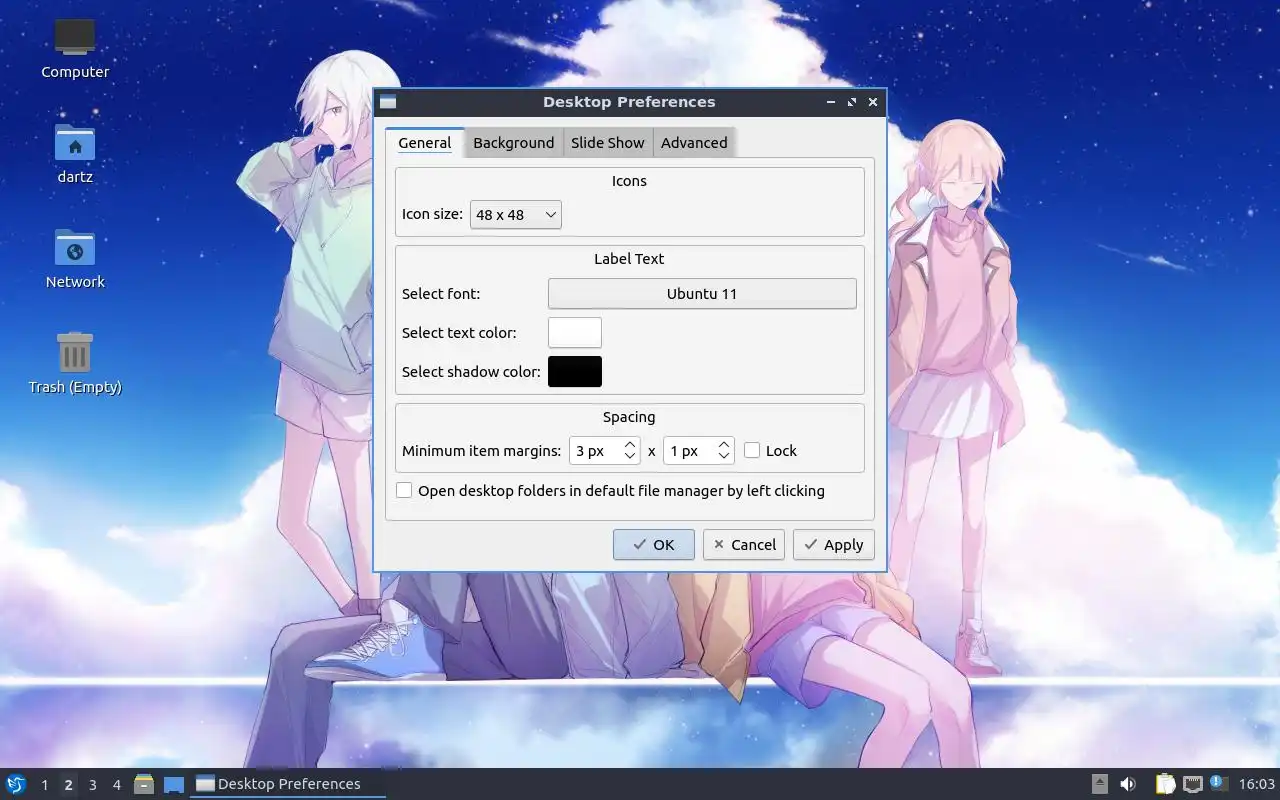Click the 16:03 clock in the tray

tap(1257, 784)
